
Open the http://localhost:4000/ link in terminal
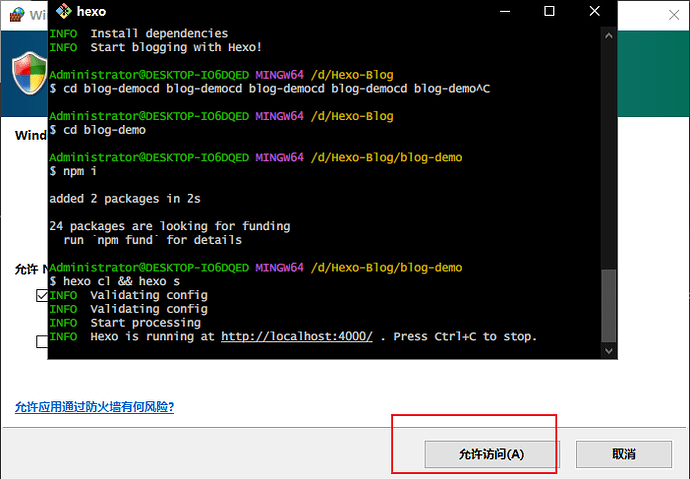[296, 337]
